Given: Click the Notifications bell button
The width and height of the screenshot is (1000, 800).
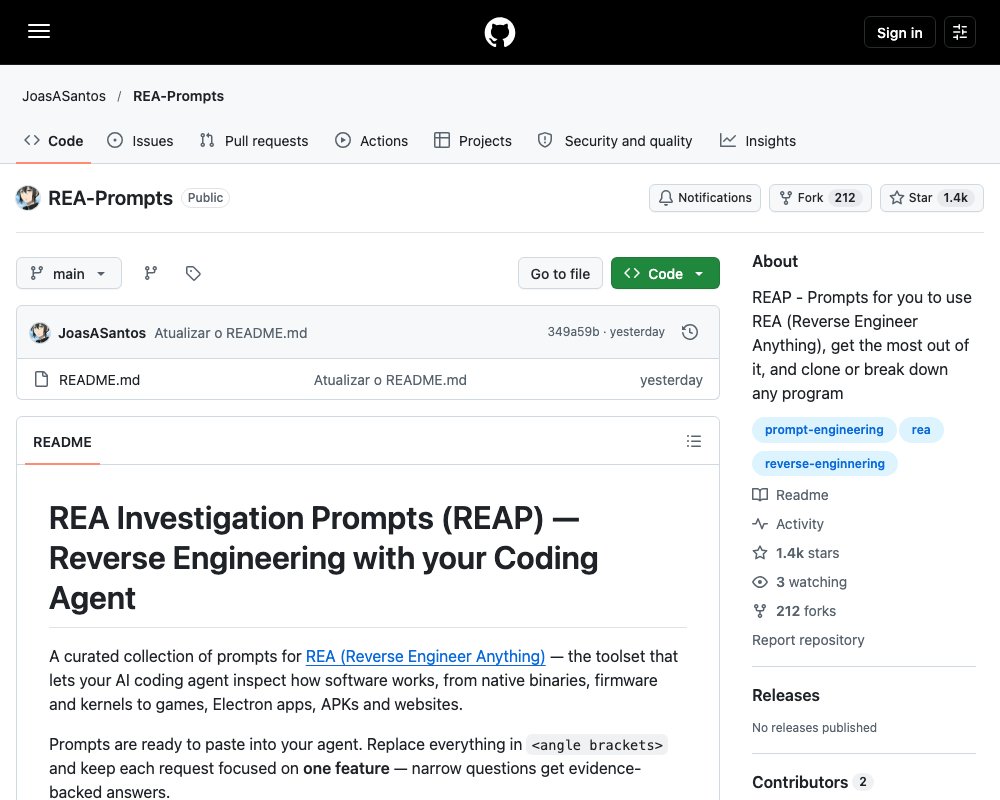Looking at the screenshot, I should click(705, 198).
